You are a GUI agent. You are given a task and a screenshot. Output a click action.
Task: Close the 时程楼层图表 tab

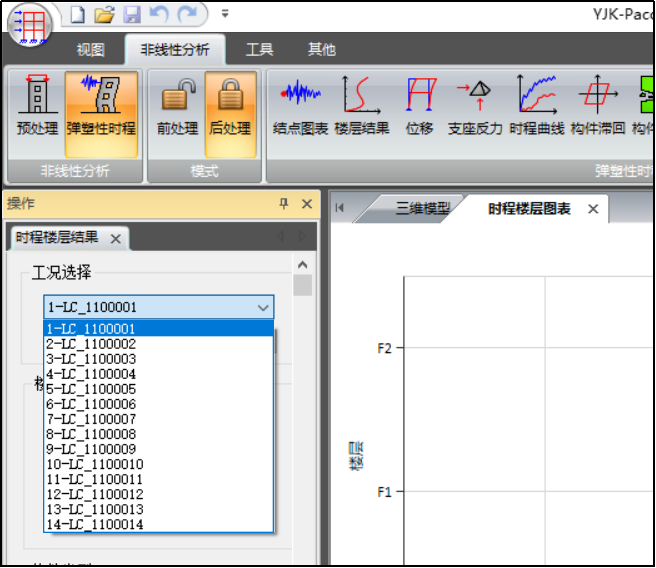click(x=593, y=209)
